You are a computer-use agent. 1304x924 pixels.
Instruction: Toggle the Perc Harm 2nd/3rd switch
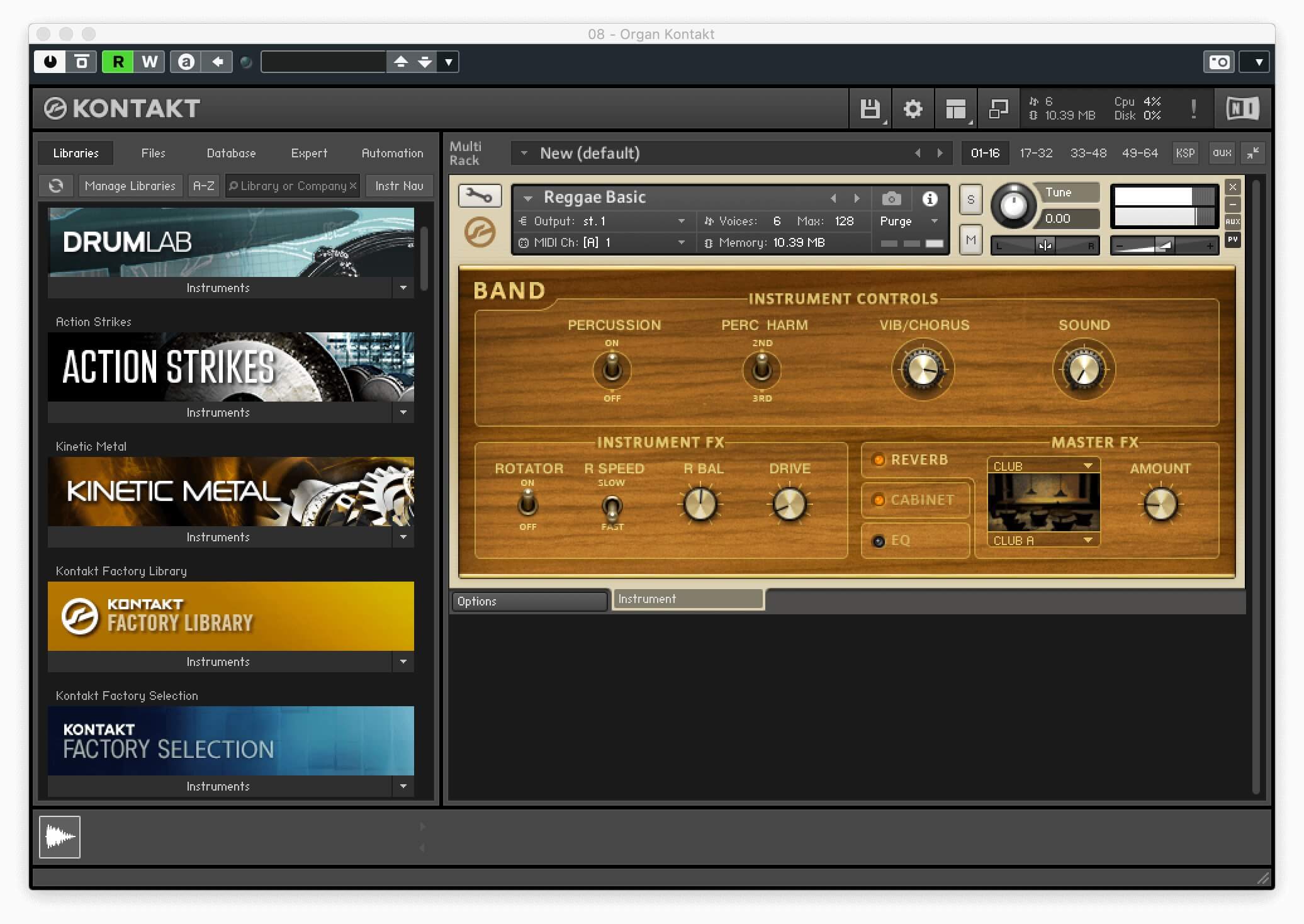[762, 369]
